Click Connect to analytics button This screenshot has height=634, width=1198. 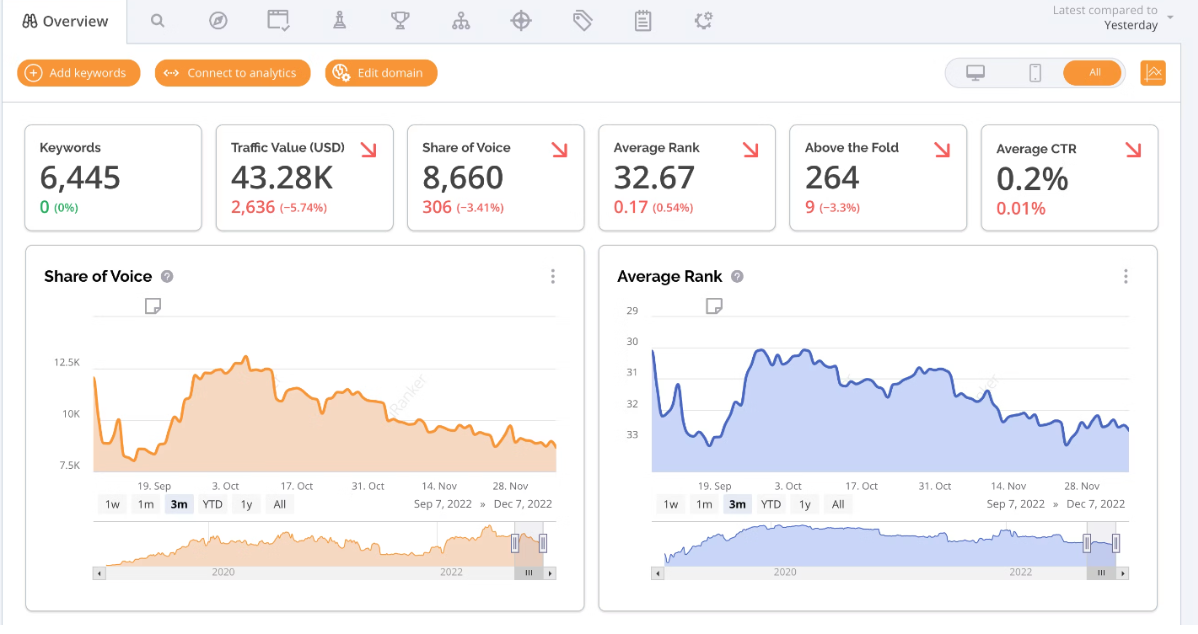pos(232,73)
